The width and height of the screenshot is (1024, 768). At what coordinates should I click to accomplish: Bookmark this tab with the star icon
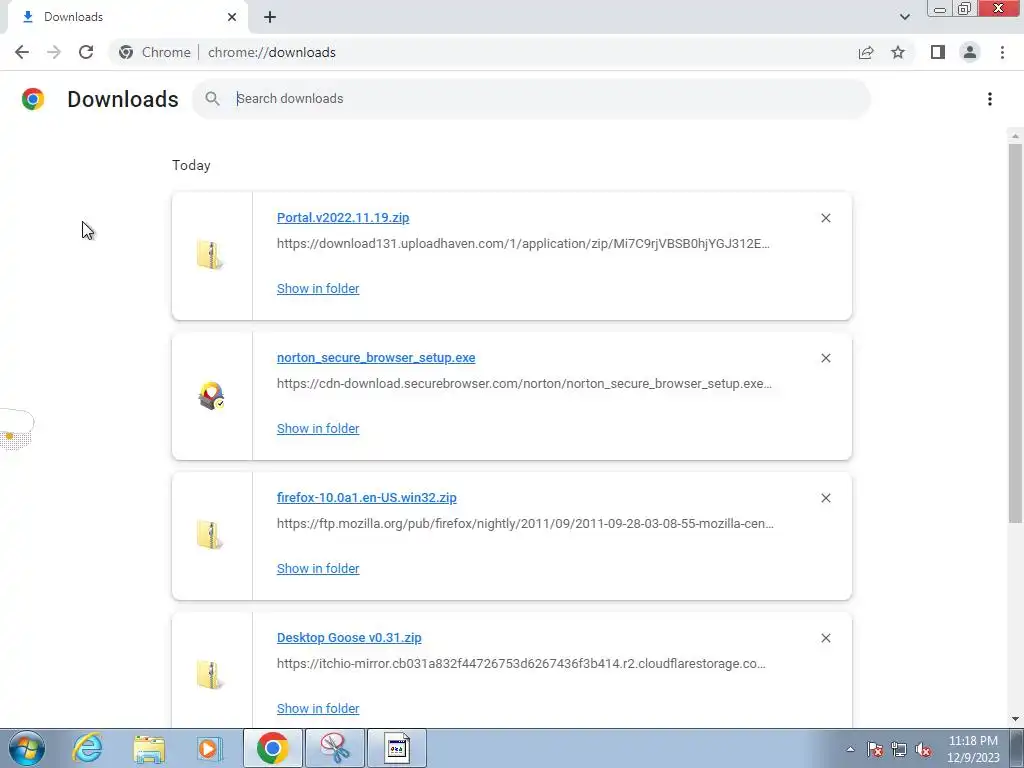898,52
